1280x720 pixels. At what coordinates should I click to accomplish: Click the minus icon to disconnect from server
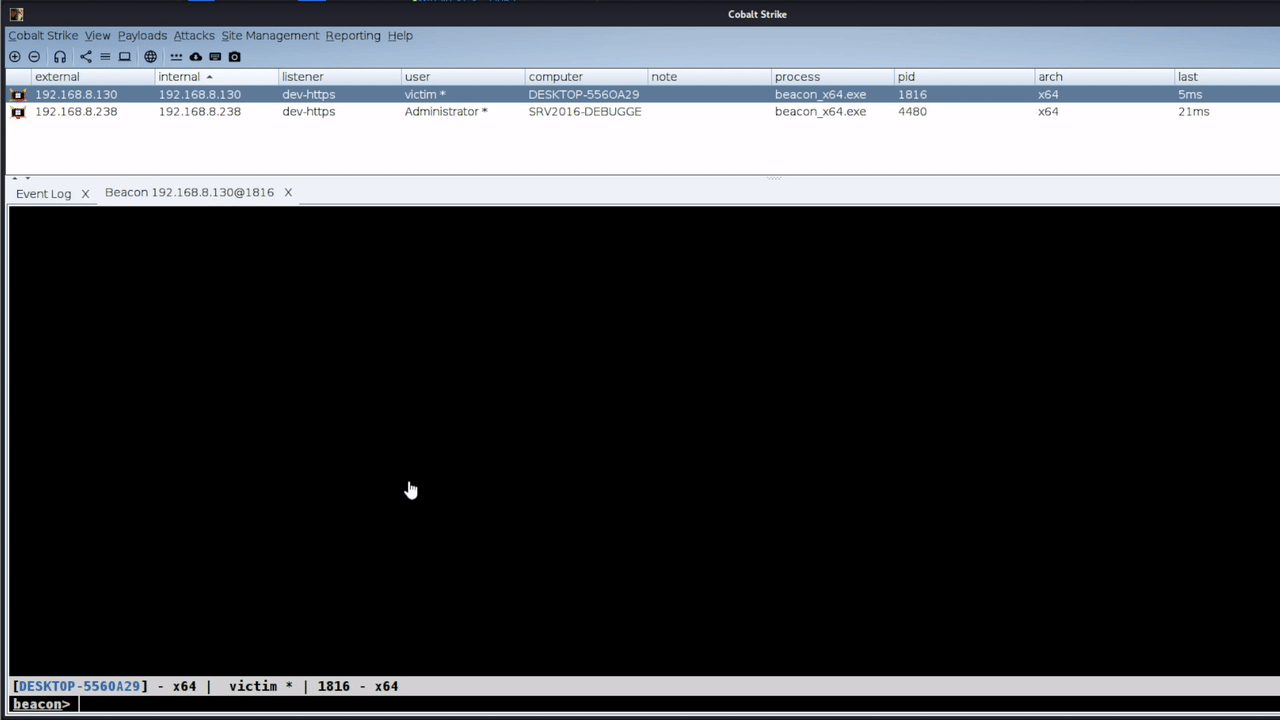(x=34, y=57)
